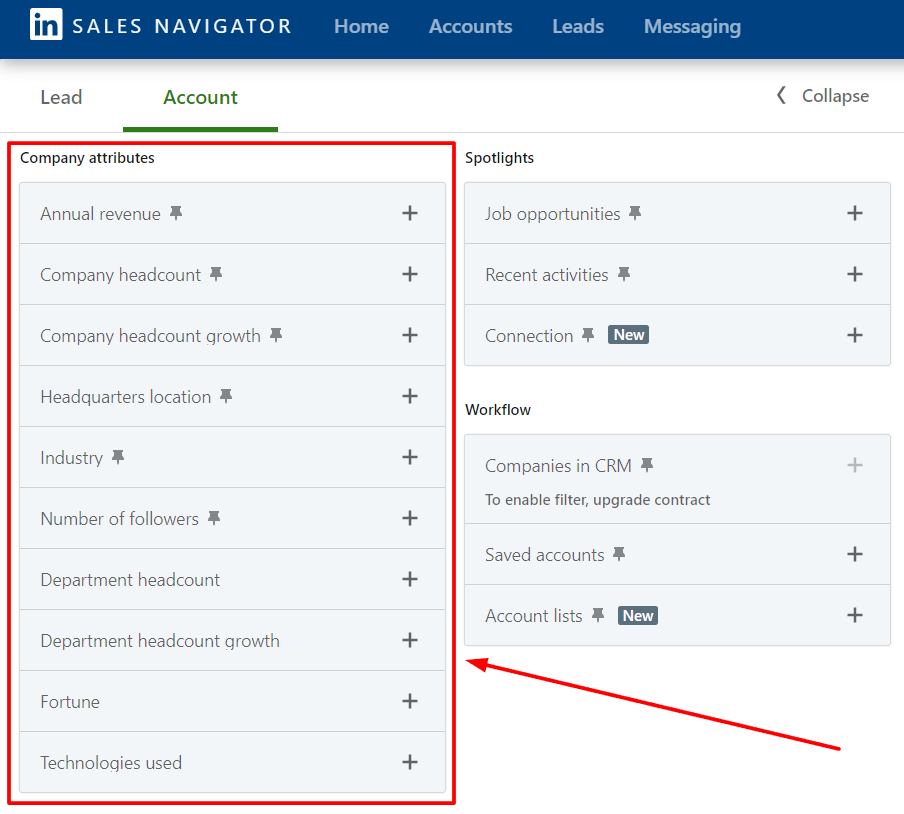Click the Department headcount label
This screenshot has width=904, height=814.
(130, 580)
